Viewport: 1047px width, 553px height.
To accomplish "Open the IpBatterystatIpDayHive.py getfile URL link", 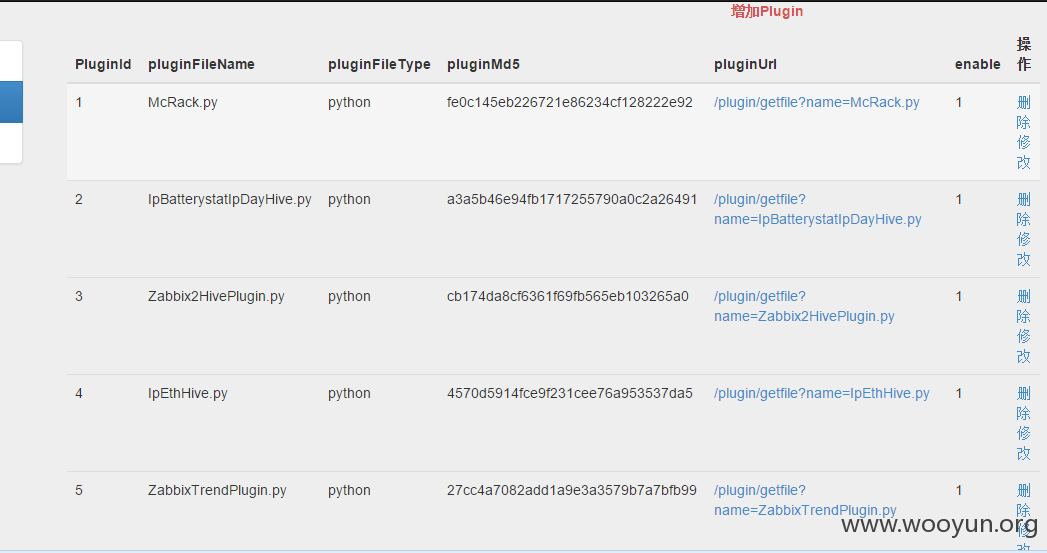I will (817, 209).
